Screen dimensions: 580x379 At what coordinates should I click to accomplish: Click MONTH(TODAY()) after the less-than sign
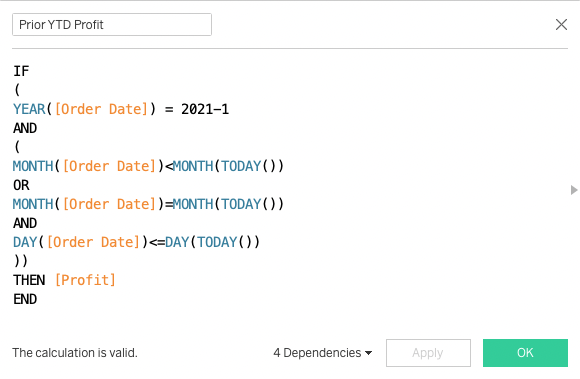tap(228, 166)
